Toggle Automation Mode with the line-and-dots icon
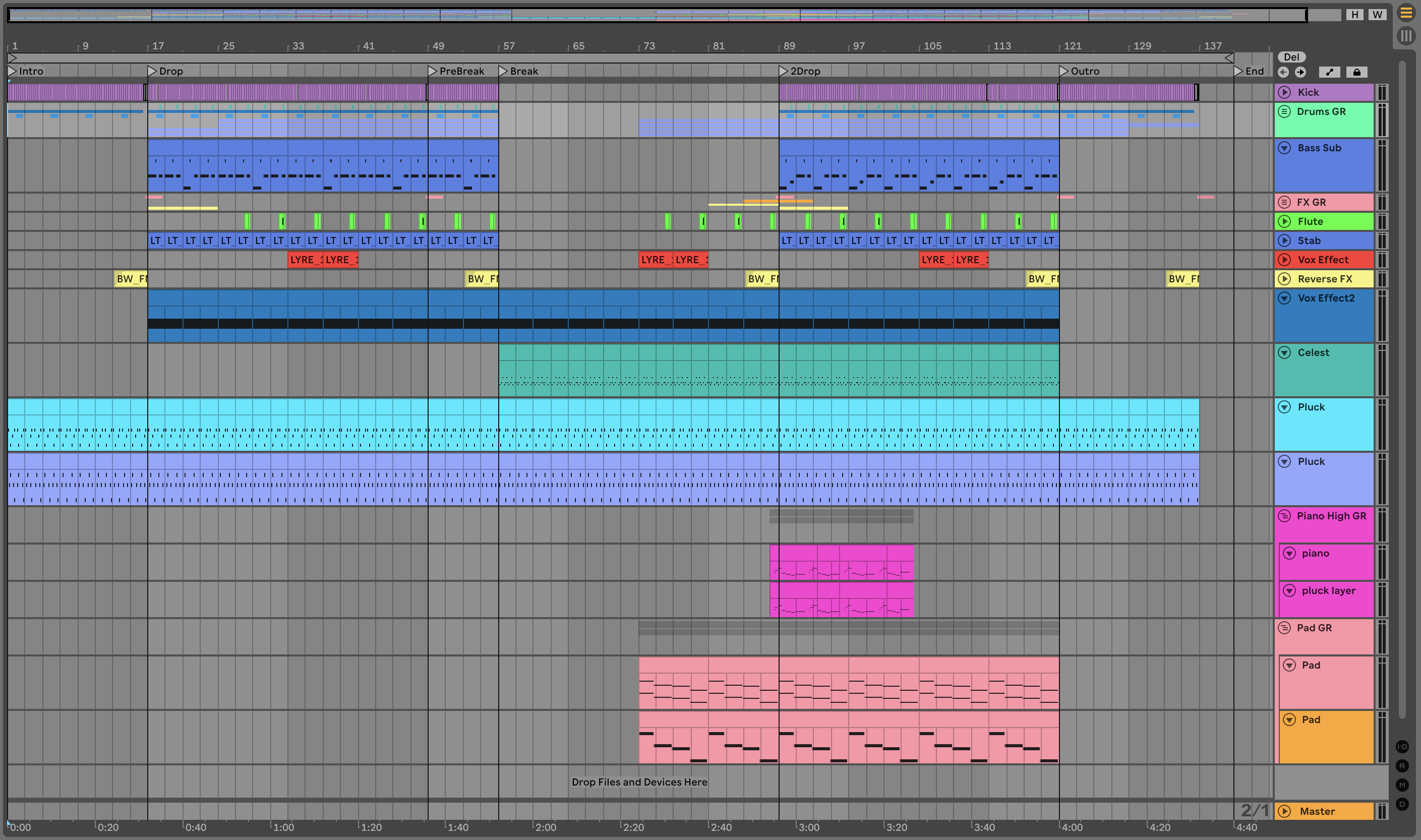The height and width of the screenshot is (840, 1421). click(1329, 72)
